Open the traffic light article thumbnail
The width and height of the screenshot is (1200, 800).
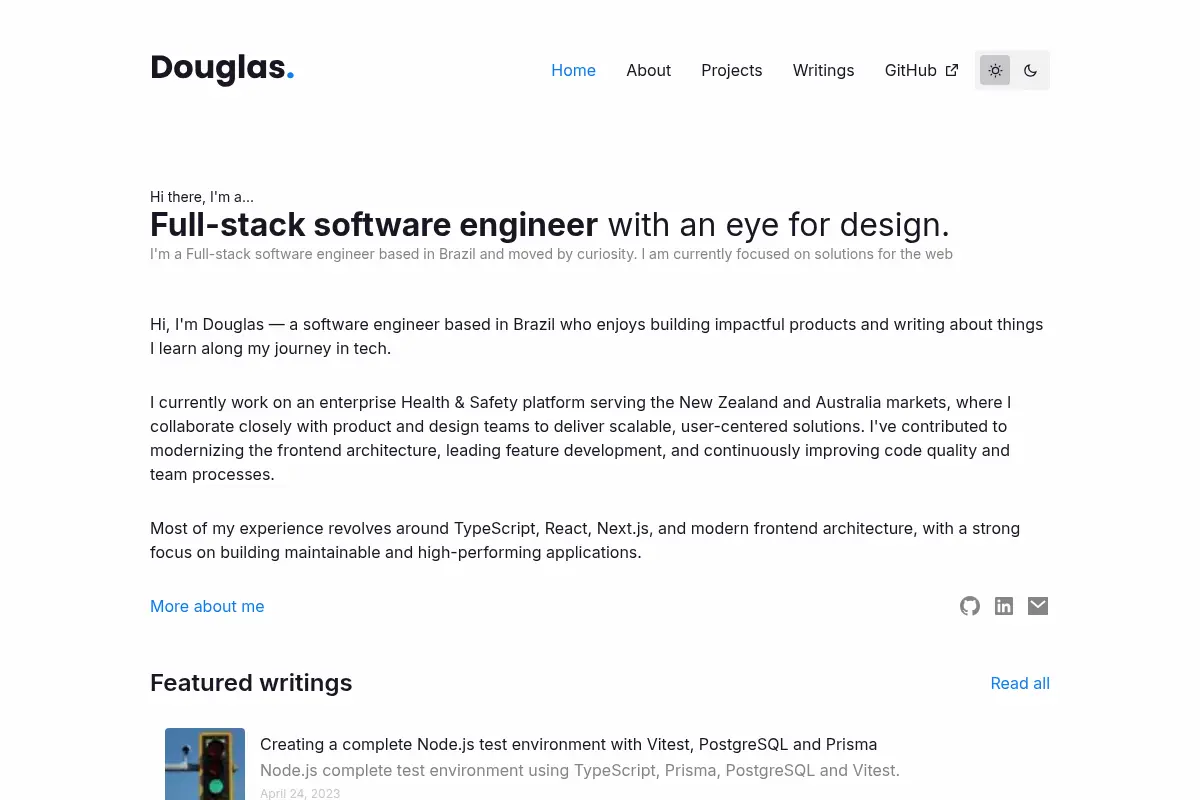click(x=205, y=764)
